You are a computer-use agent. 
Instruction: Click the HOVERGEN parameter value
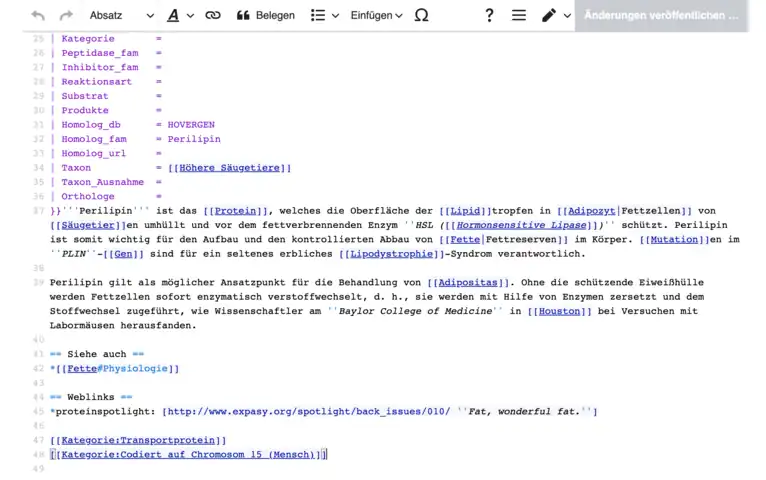click(191, 125)
